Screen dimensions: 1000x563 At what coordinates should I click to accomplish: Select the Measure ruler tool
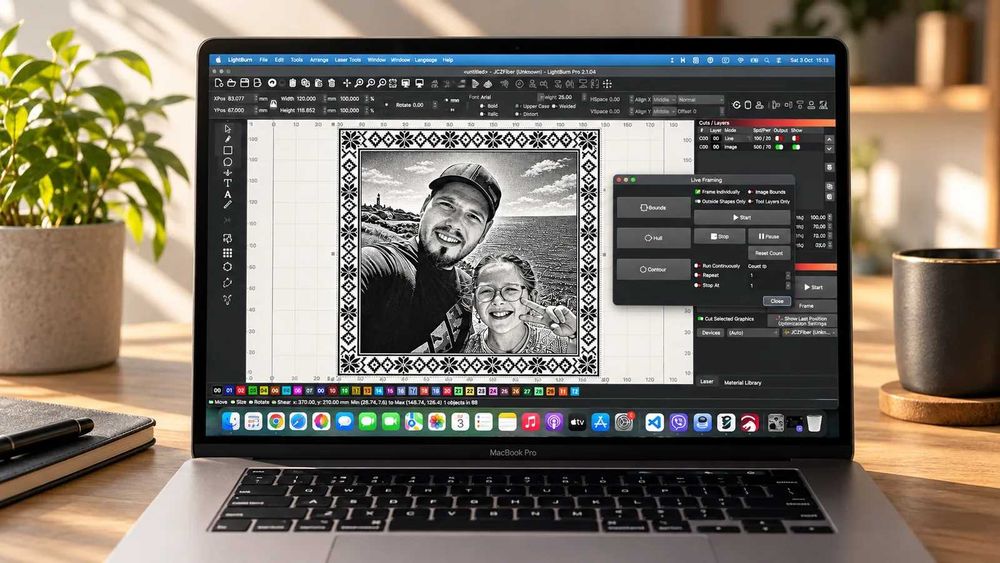pyautogui.click(x=228, y=205)
